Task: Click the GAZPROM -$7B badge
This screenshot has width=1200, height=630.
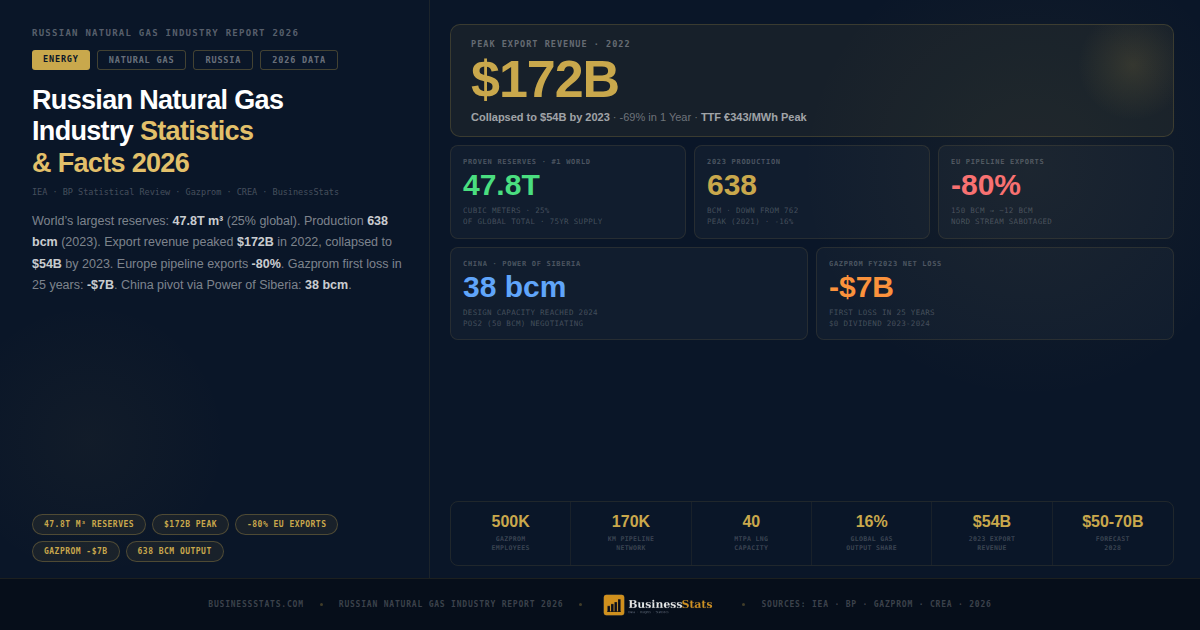Action: (x=75, y=550)
